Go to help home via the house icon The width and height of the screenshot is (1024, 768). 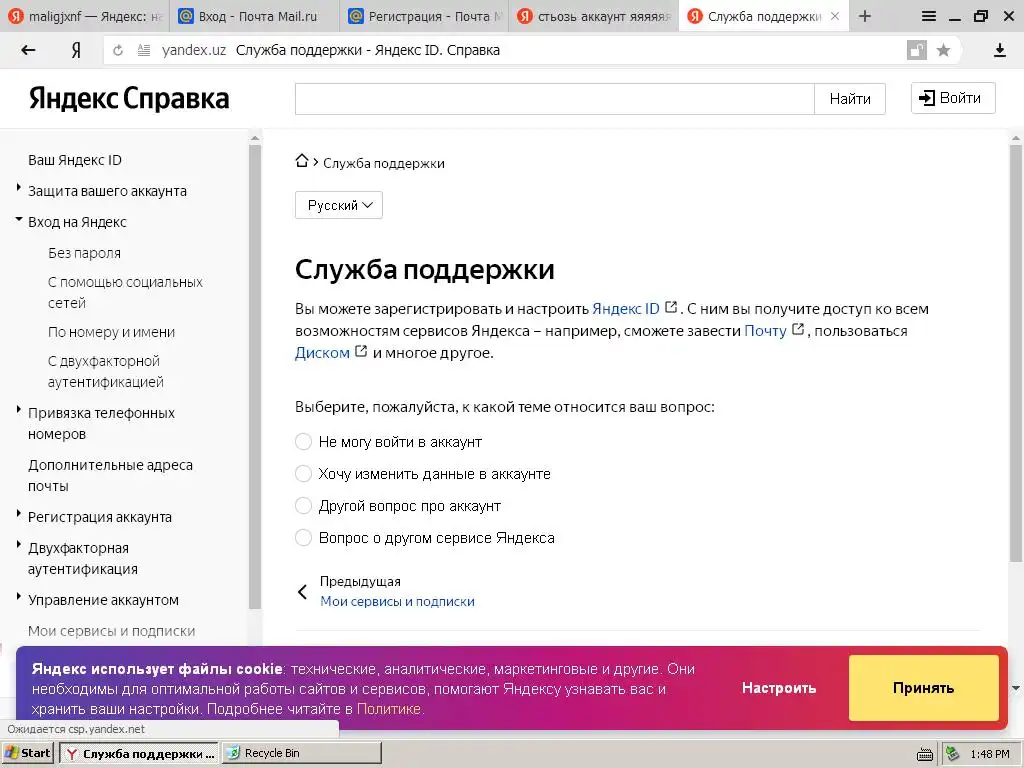tap(301, 161)
